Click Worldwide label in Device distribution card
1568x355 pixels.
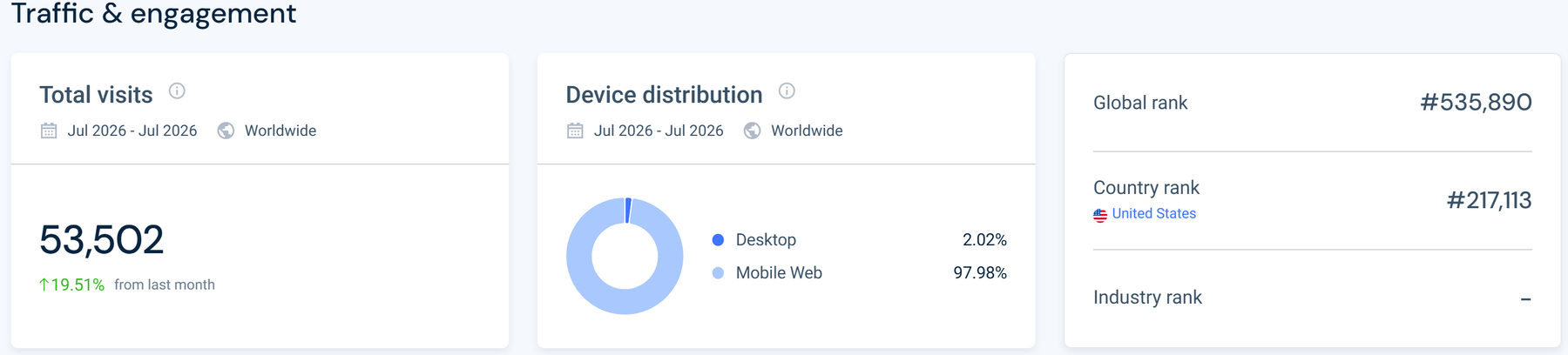pyautogui.click(x=807, y=131)
